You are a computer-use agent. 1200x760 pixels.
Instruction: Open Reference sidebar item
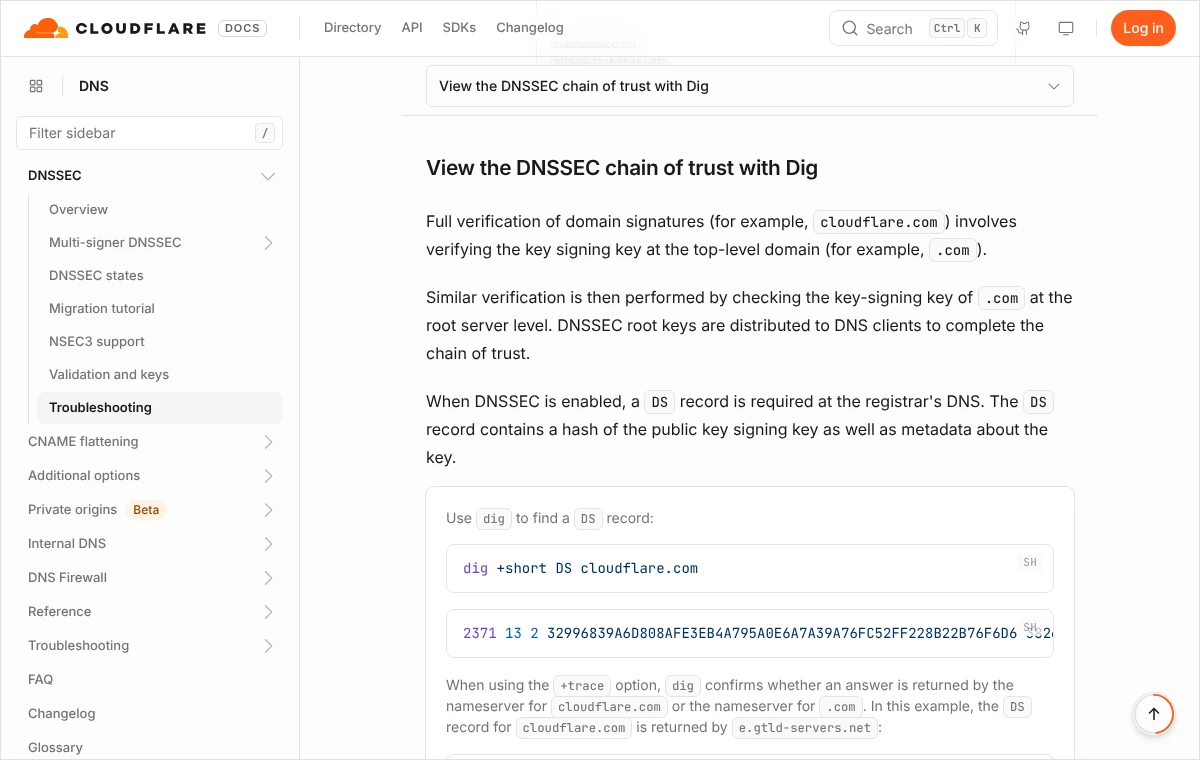[x=59, y=611]
